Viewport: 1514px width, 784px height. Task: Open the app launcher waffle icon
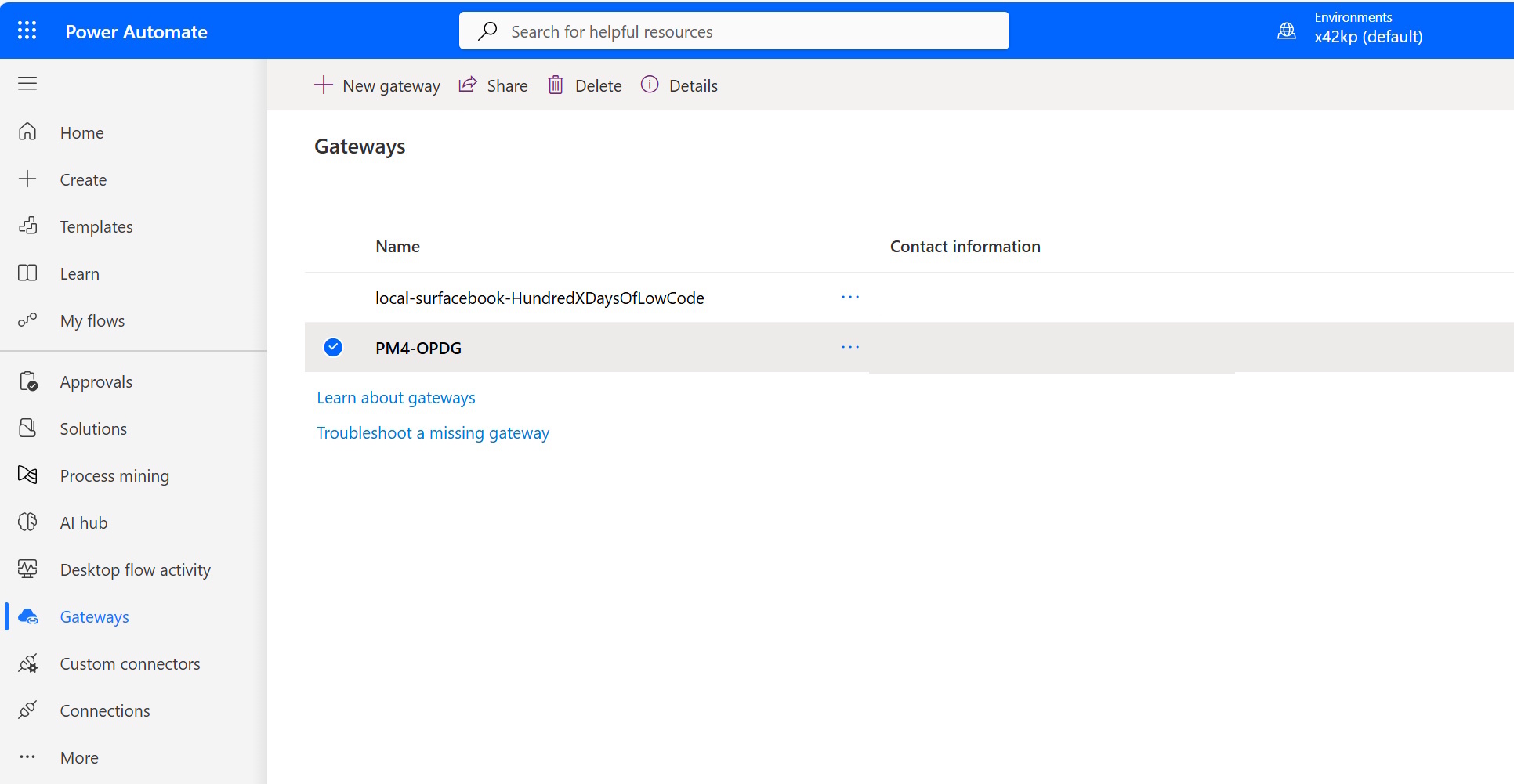click(x=27, y=31)
